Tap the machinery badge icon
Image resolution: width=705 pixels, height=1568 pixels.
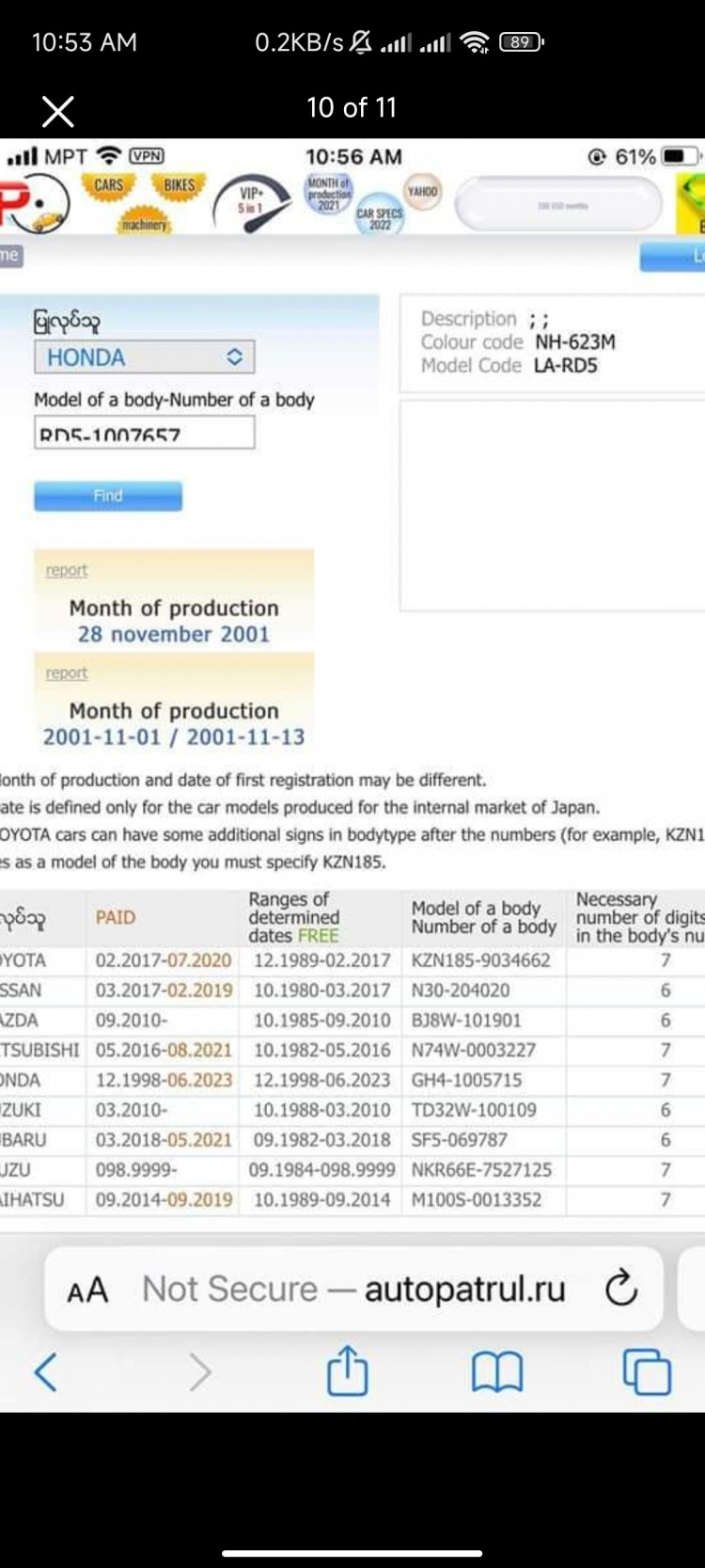click(x=144, y=224)
